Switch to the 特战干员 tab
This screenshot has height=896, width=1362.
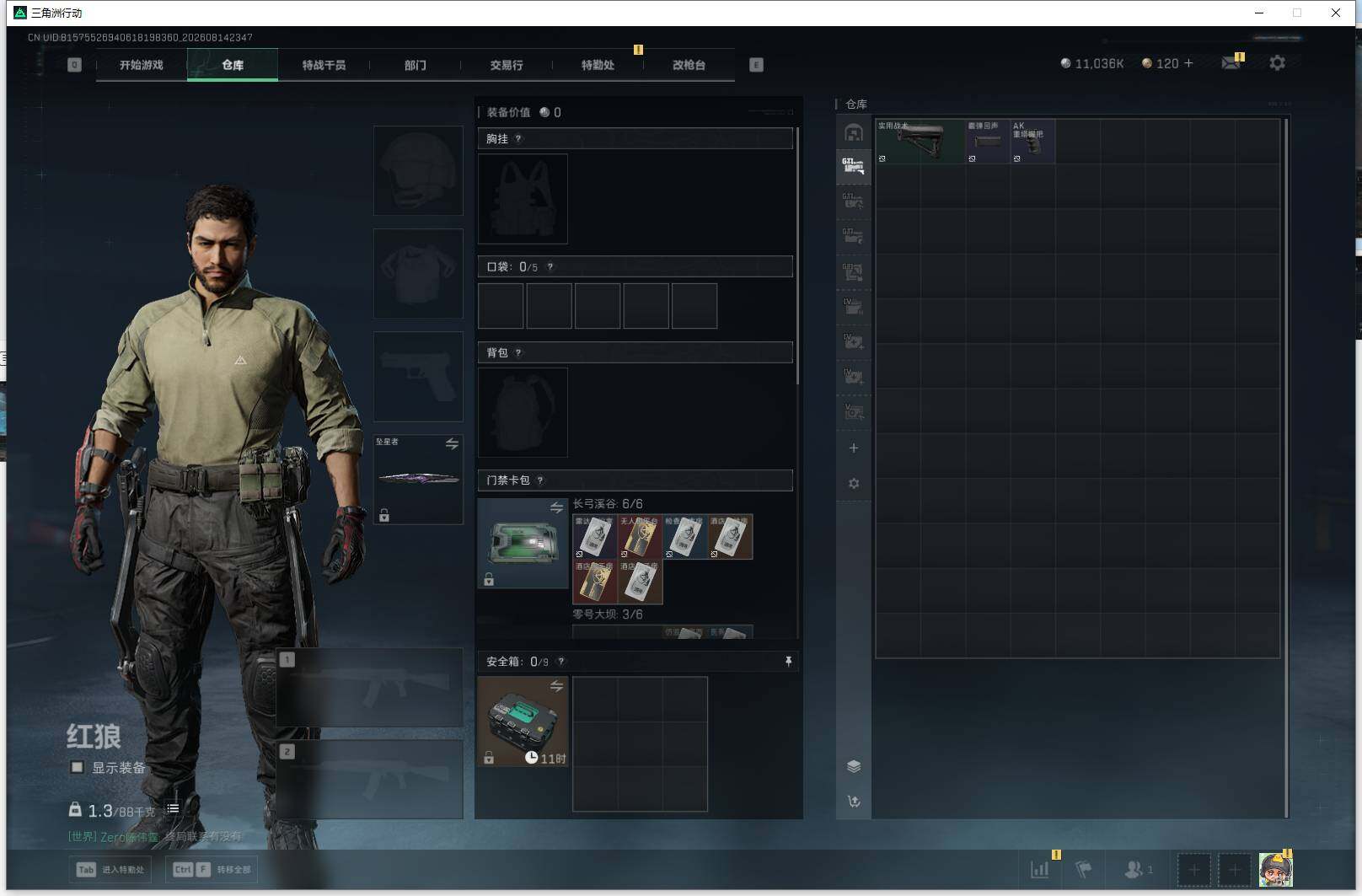[x=324, y=65]
